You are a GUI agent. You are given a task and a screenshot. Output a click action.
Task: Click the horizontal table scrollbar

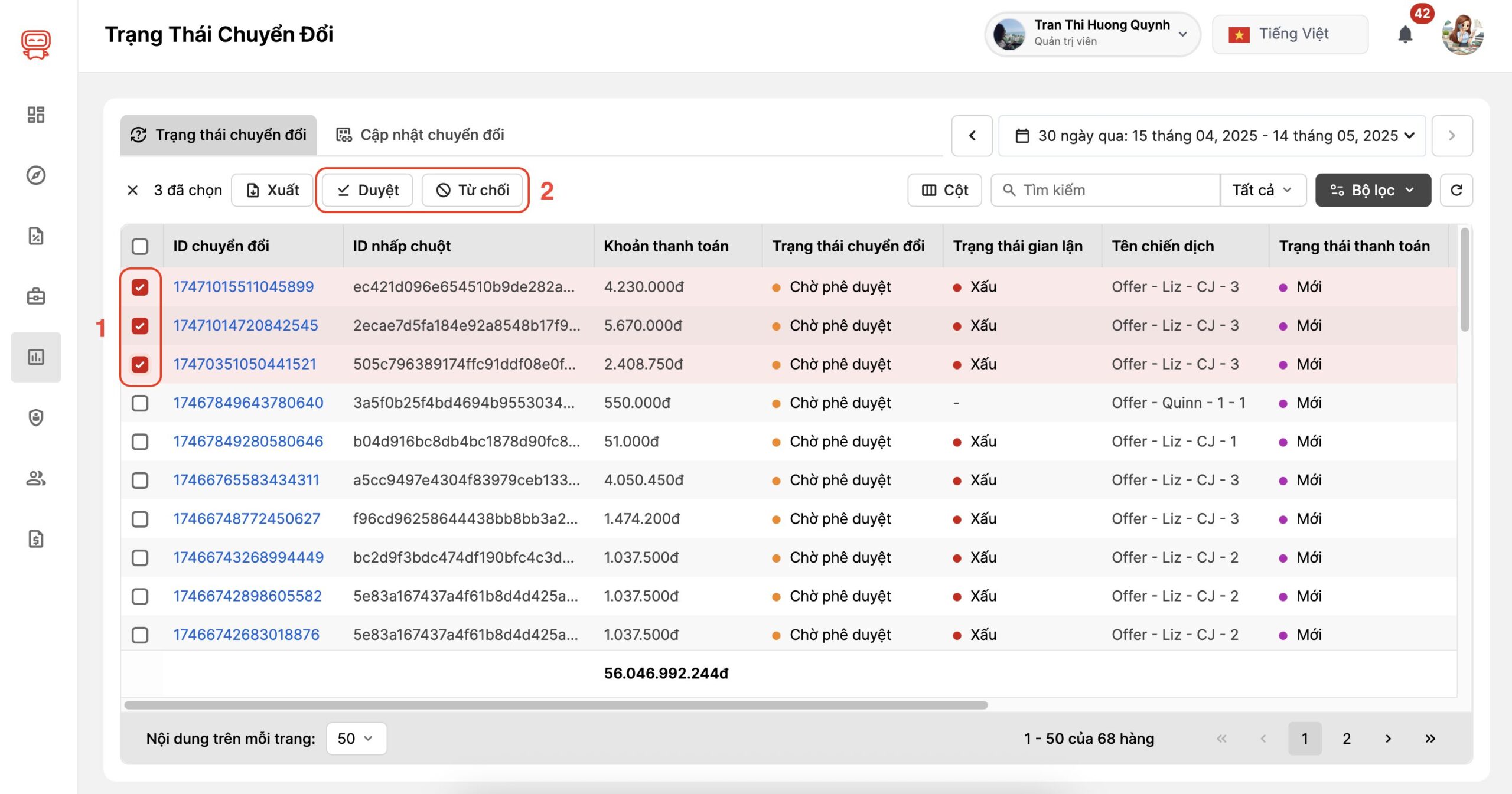555,705
